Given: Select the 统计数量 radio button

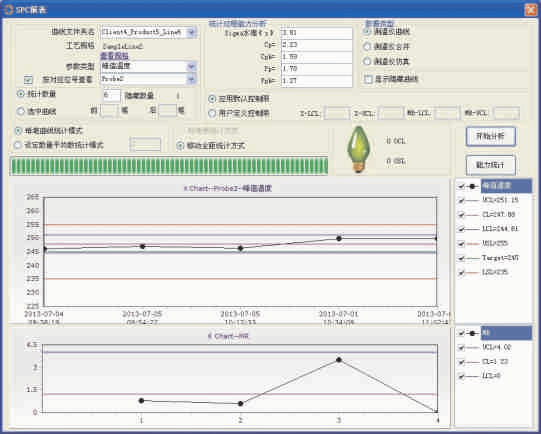Looking at the screenshot, I should (21, 93).
